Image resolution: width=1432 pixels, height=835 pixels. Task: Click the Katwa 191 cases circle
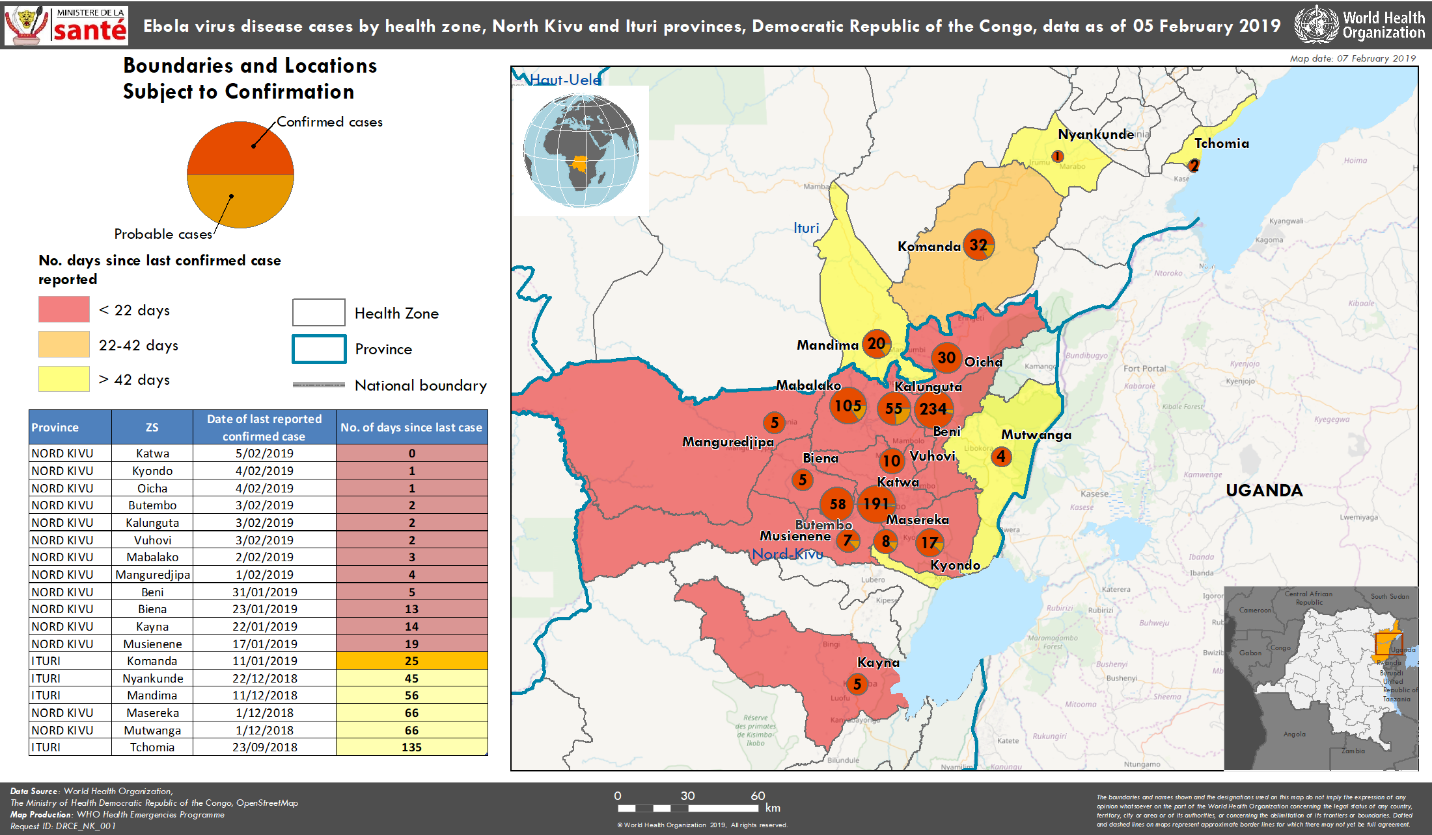(x=875, y=503)
